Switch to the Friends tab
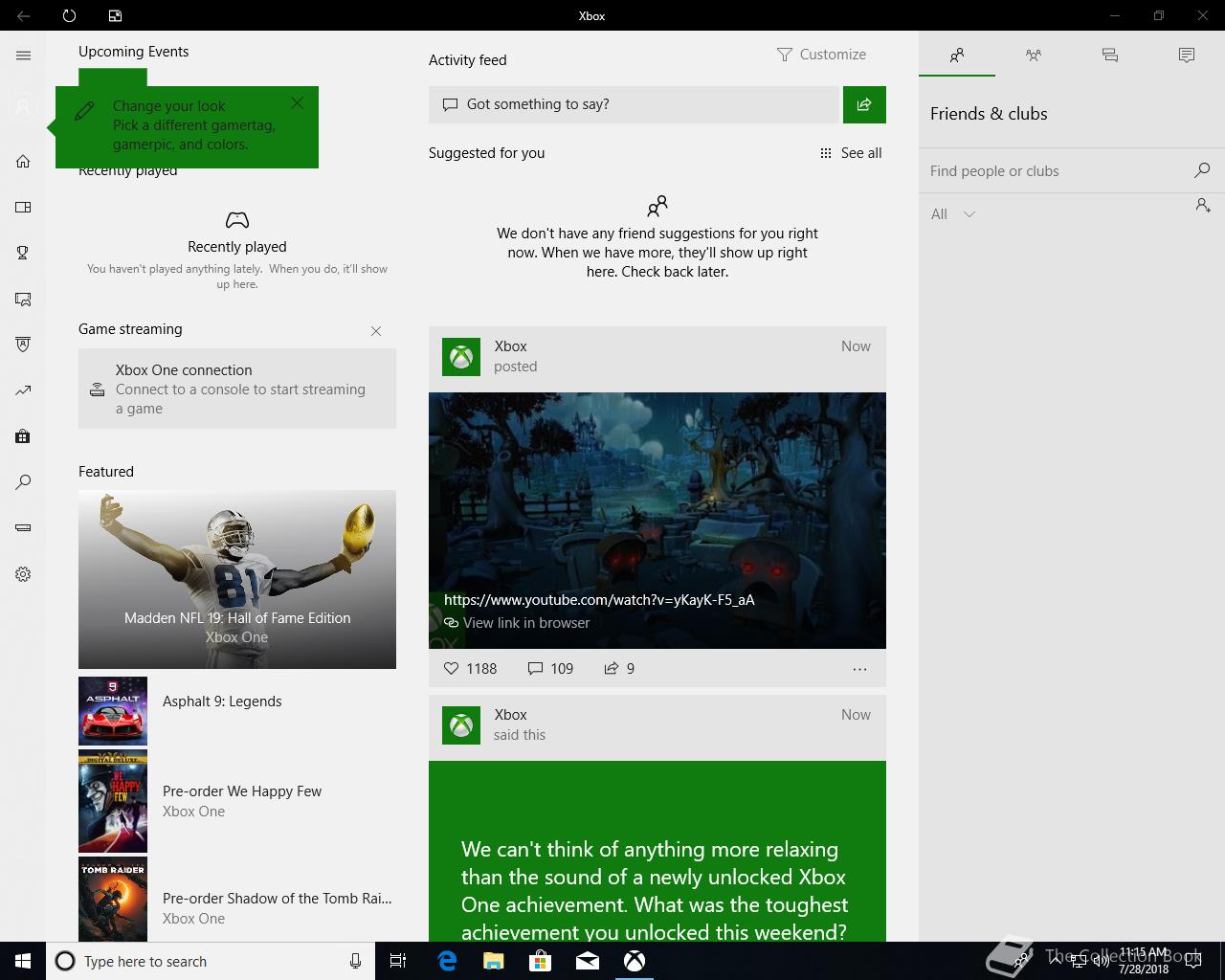Viewport: 1225px width, 980px height. [x=957, y=55]
